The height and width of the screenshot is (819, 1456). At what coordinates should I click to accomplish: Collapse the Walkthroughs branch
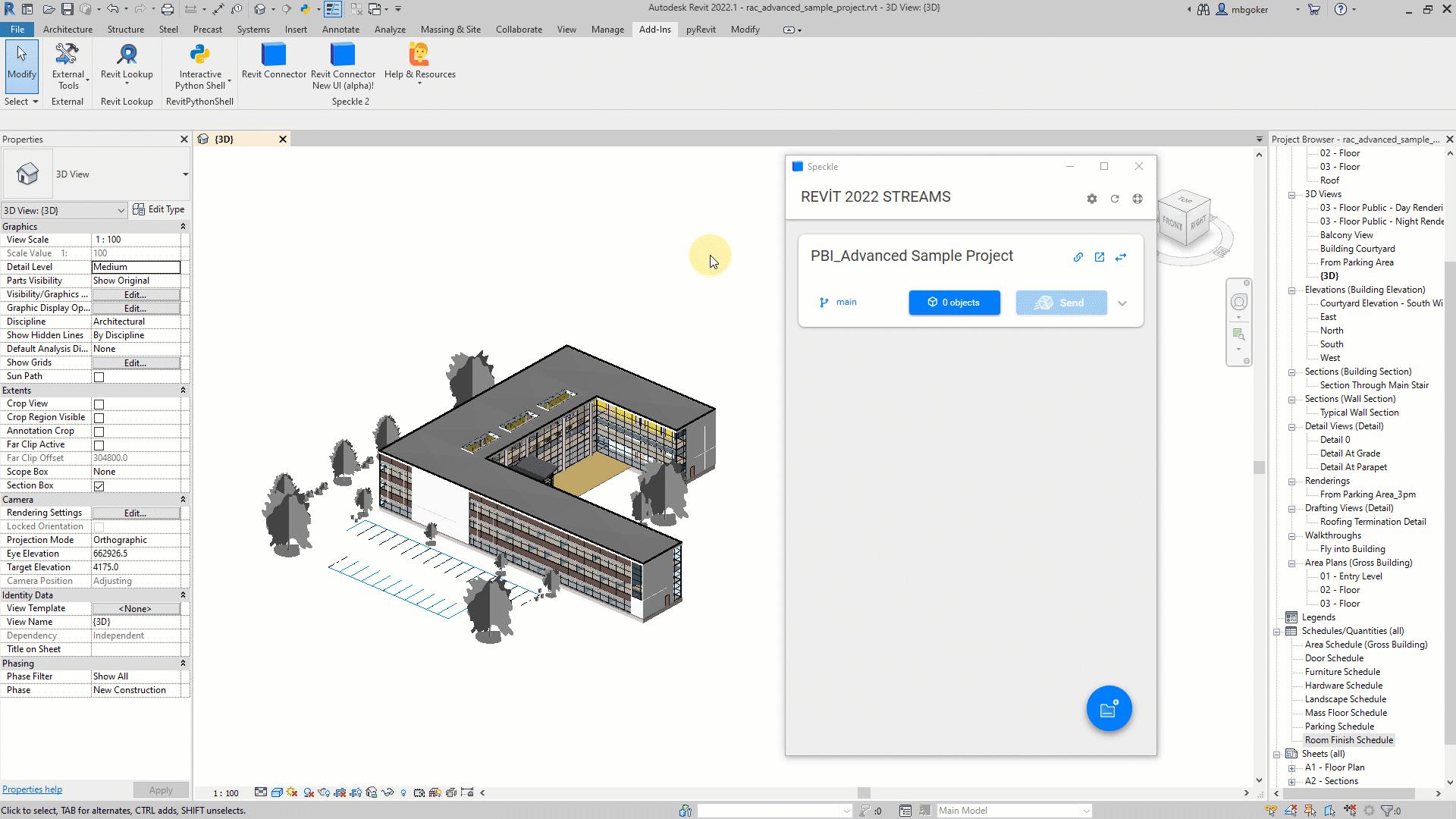click(x=1292, y=535)
